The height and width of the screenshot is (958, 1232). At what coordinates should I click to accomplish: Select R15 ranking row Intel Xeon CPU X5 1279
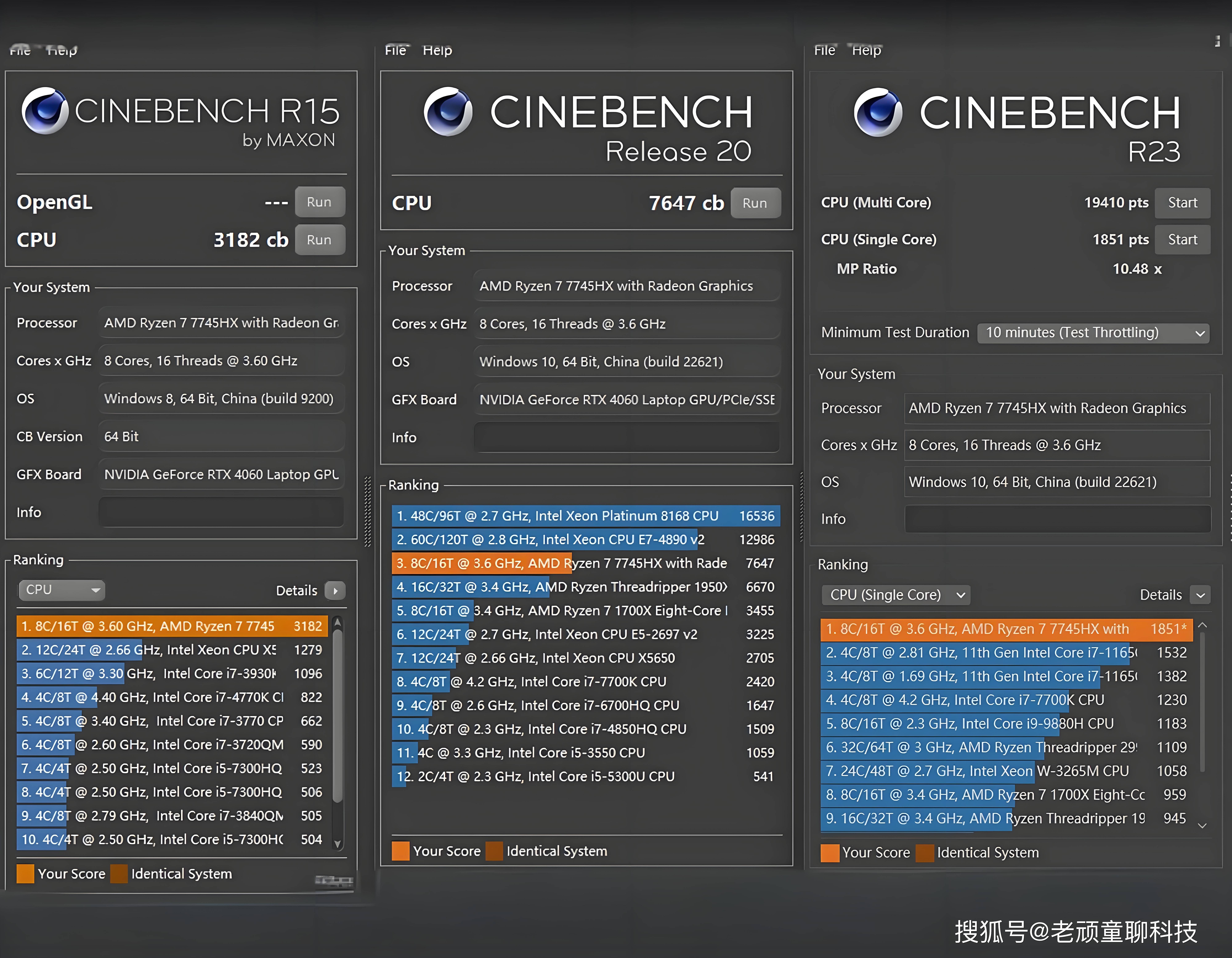coord(172,650)
